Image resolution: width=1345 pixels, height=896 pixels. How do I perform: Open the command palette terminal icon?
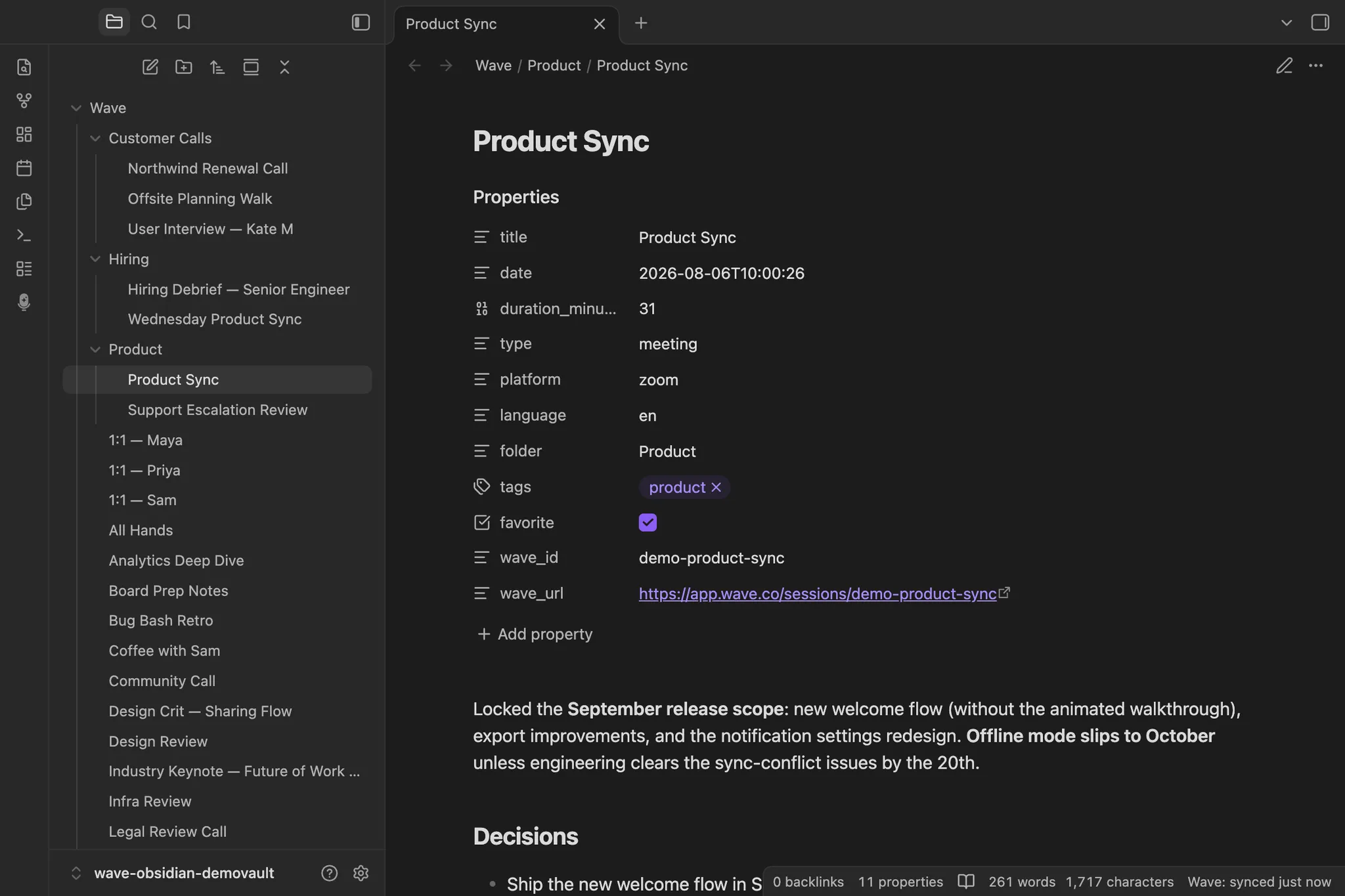(x=24, y=235)
